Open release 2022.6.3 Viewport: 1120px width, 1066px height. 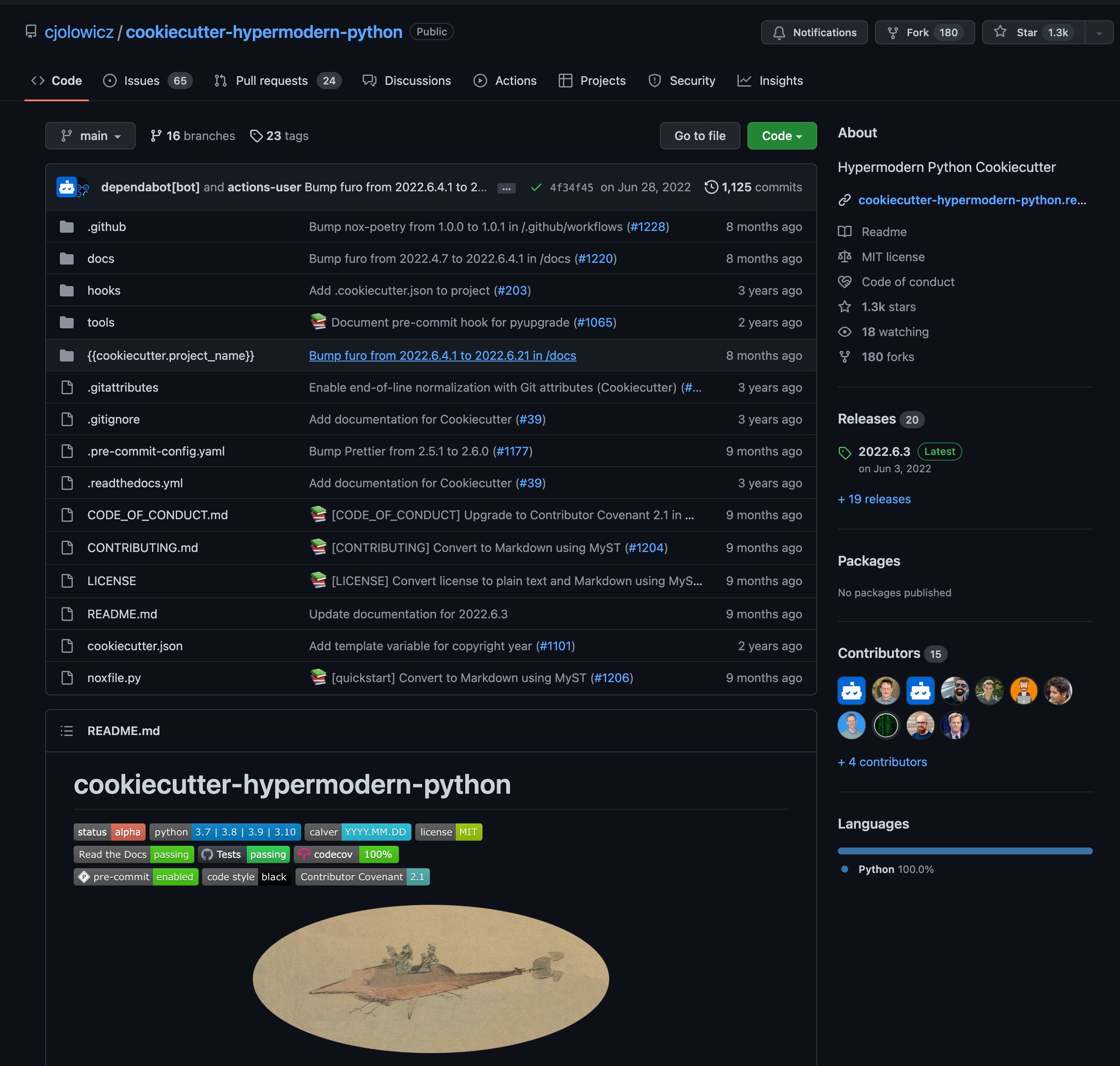tap(884, 452)
